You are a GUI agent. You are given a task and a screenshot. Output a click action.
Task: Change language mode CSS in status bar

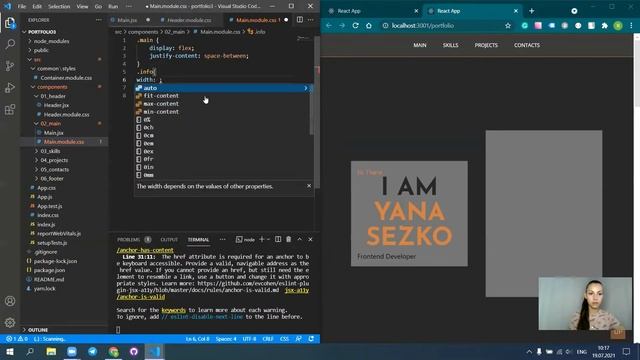pyautogui.click(x=284, y=339)
